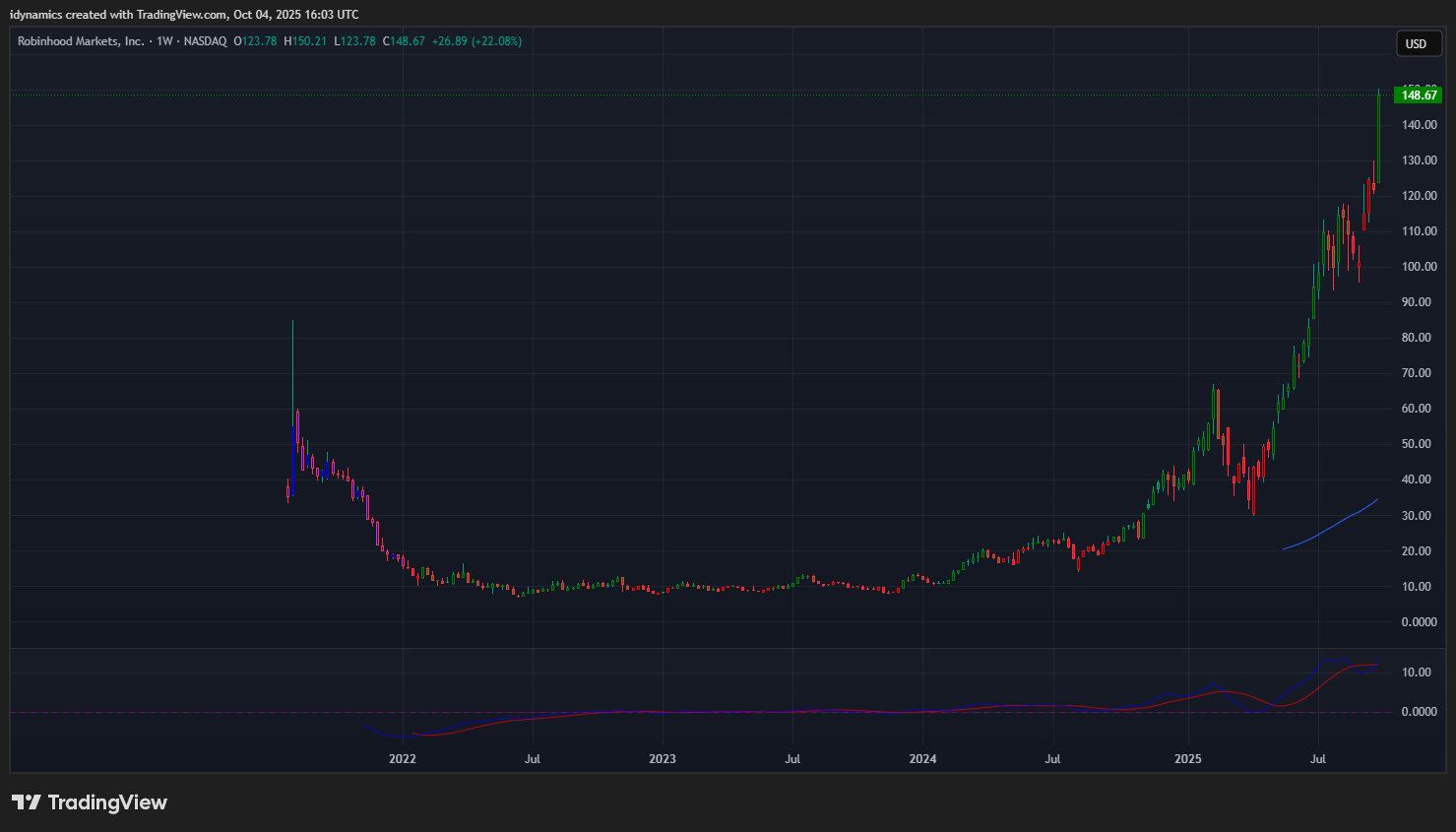1456x832 pixels.
Task: Click the +26.89 (+22.08%) change value
Action: 476,41
